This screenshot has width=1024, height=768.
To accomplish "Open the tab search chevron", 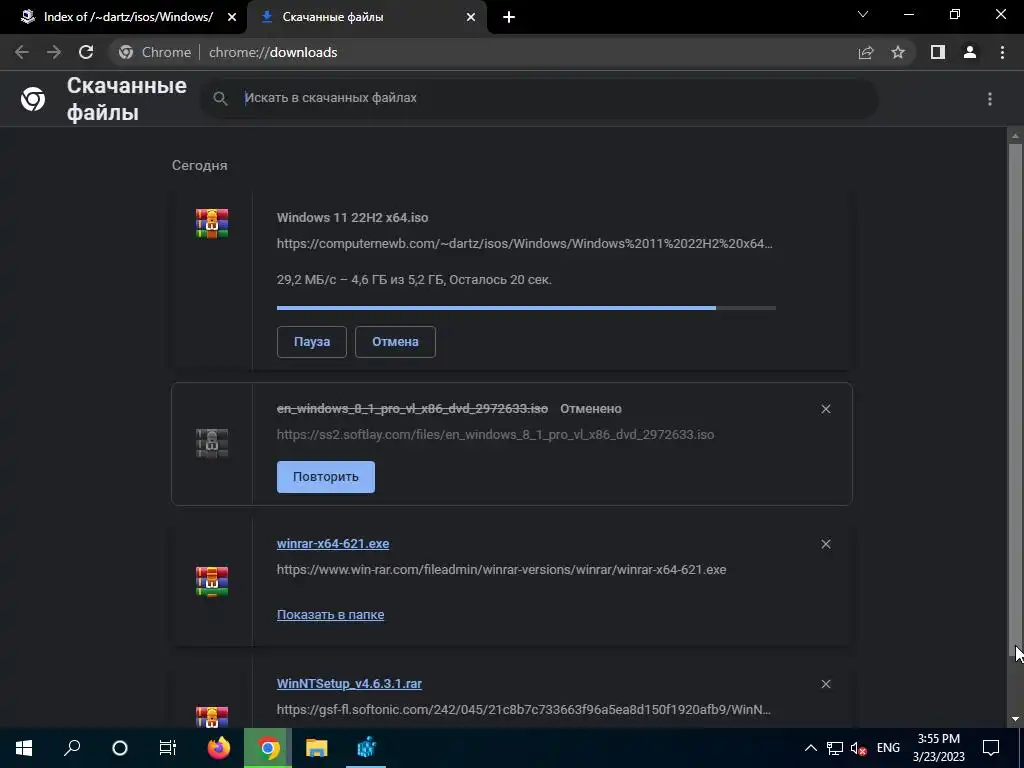I will (863, 14).
